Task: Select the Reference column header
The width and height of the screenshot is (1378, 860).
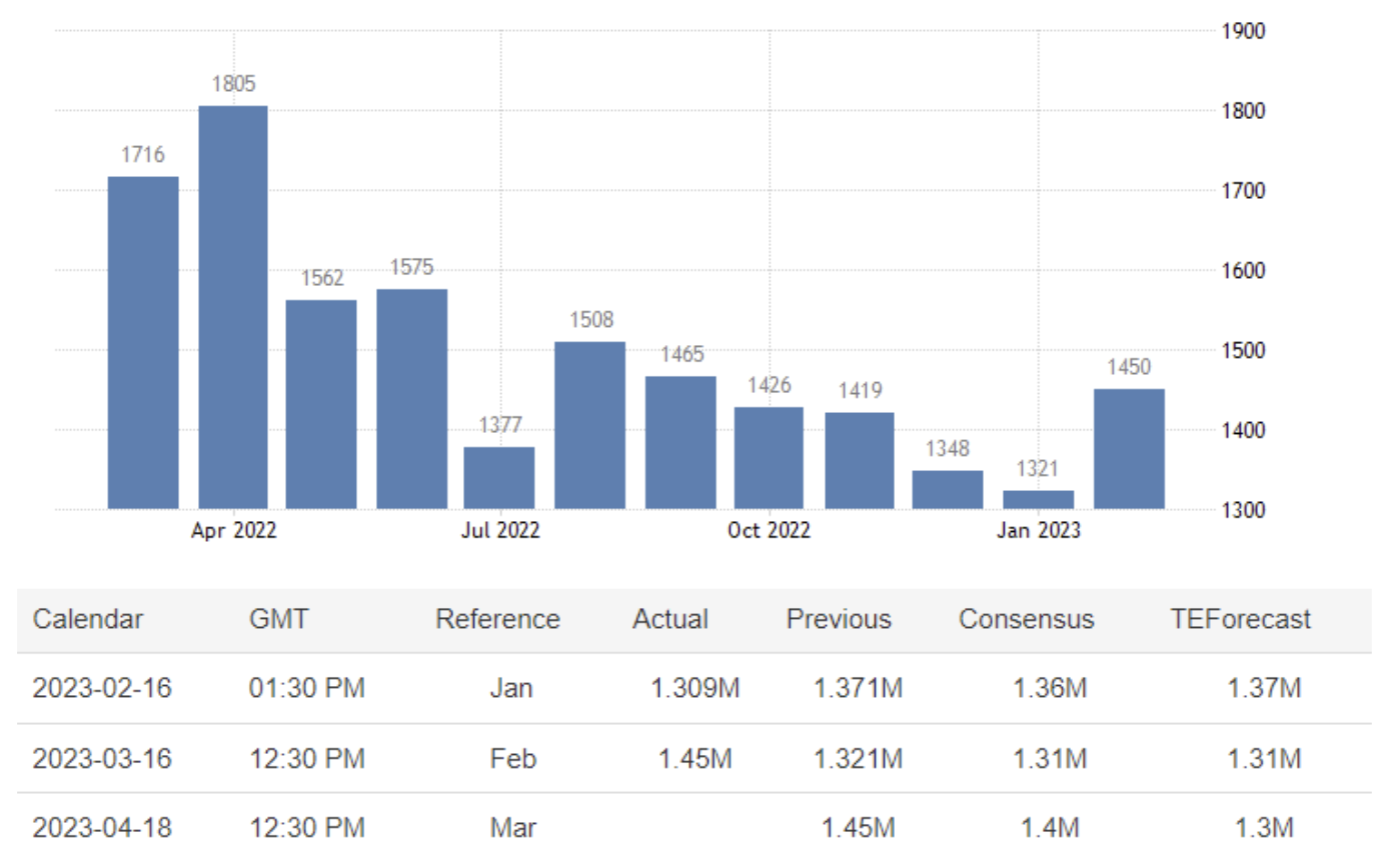Action: point(497,619)
